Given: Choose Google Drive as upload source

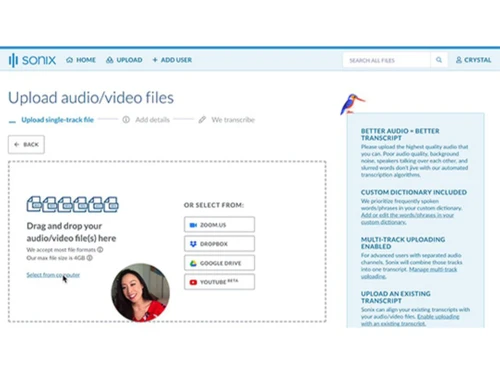Looking at the screenshot, I should (219, 263).
